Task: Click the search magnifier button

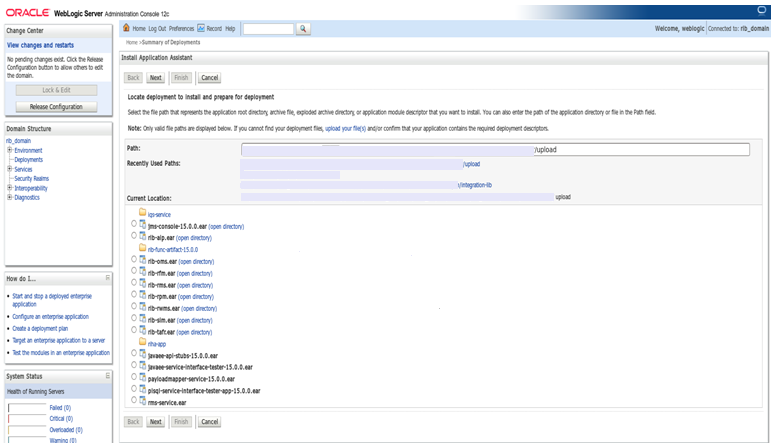Action: click(x=303, y=29)
